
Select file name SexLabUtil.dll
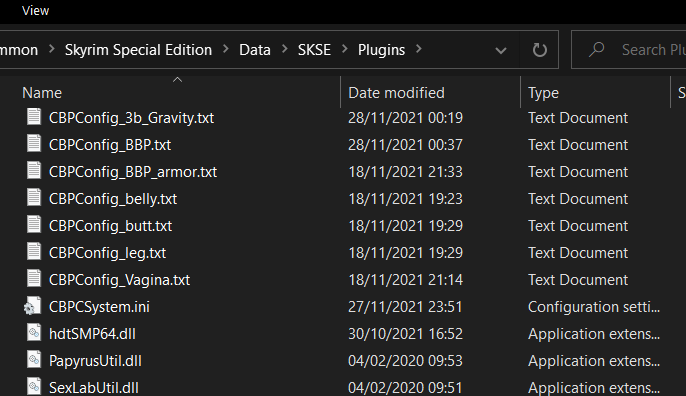click(x=94, y=388)
